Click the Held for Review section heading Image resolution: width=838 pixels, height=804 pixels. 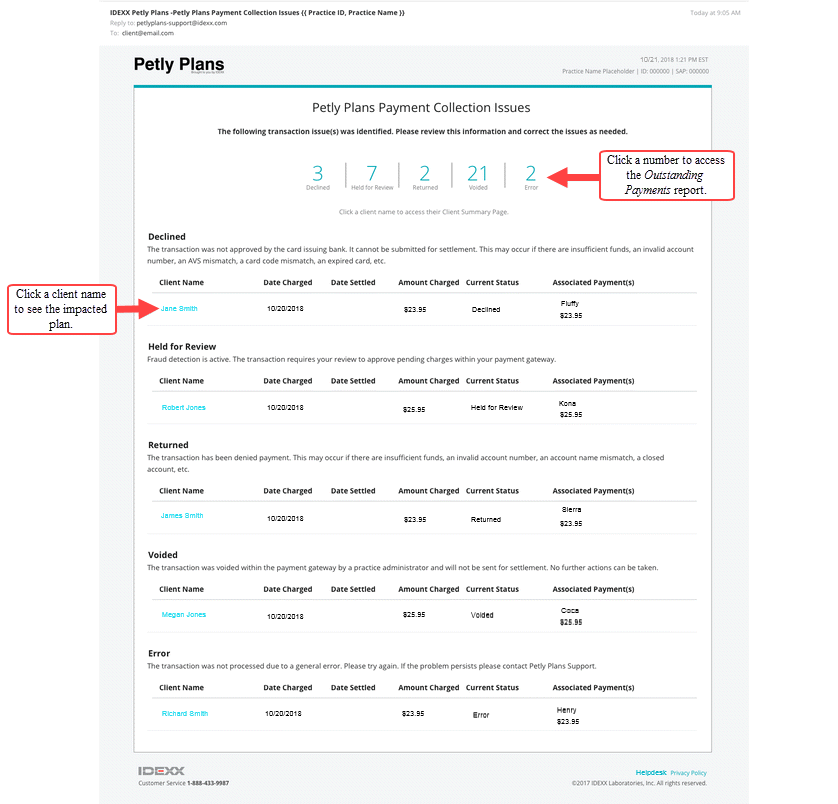click(182, 346)
